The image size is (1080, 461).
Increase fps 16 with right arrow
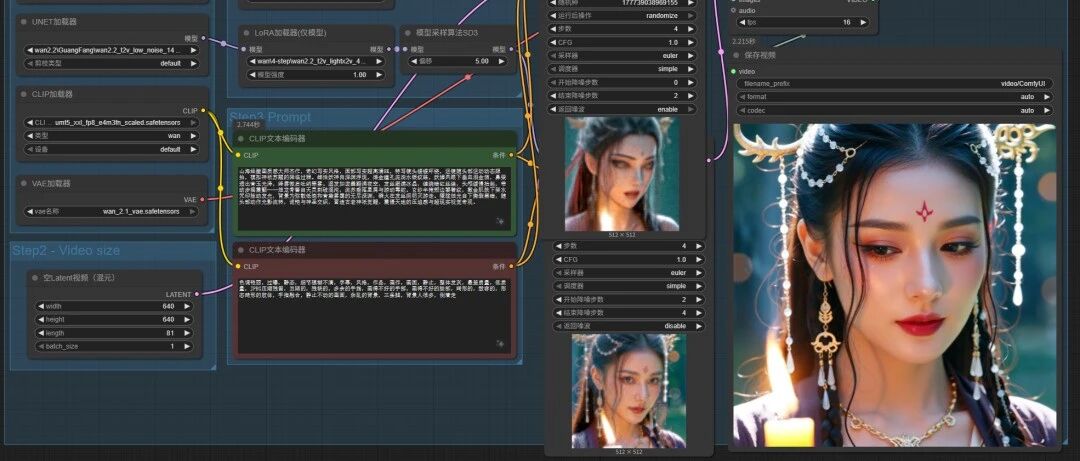pyautogui.click(x=865, y=22)
